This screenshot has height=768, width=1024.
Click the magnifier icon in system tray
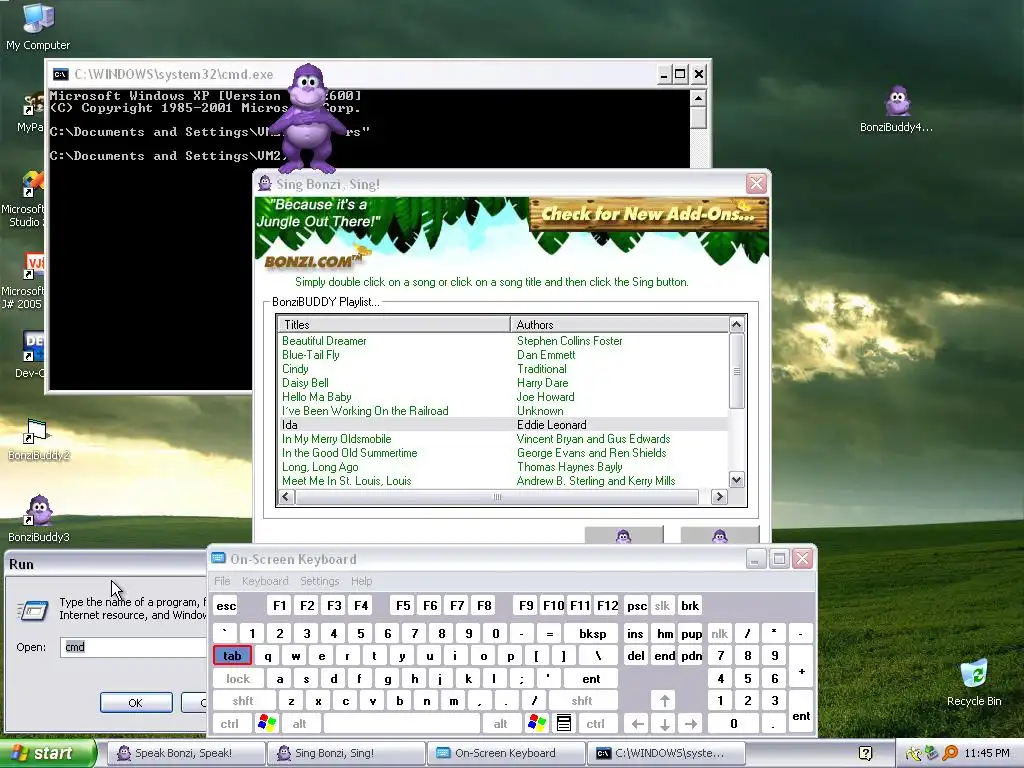pyautogui.click(x=950, y=753)
